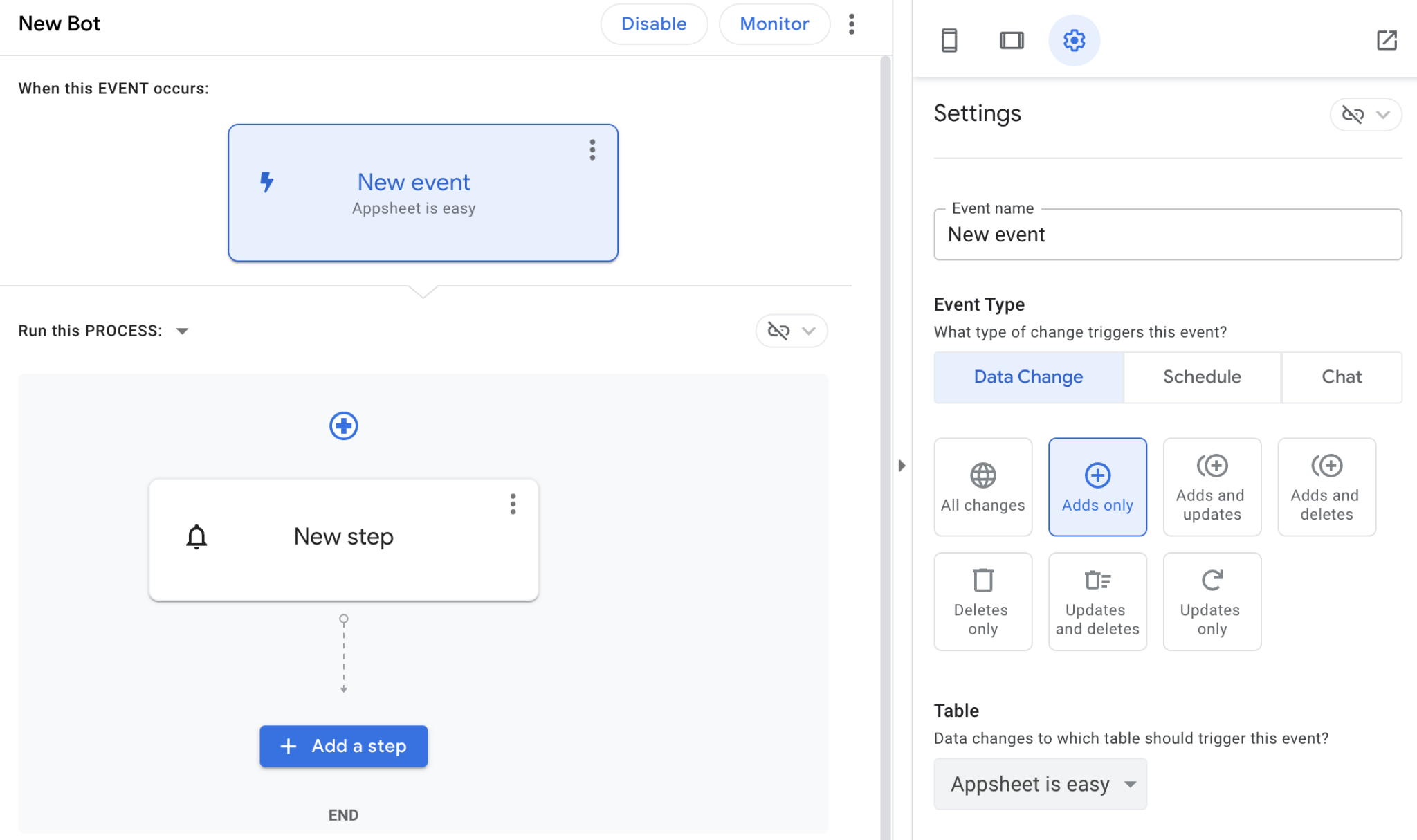Switch to the Schedule event type tab
1417x840 pixels.
(x=1202, y=377)
